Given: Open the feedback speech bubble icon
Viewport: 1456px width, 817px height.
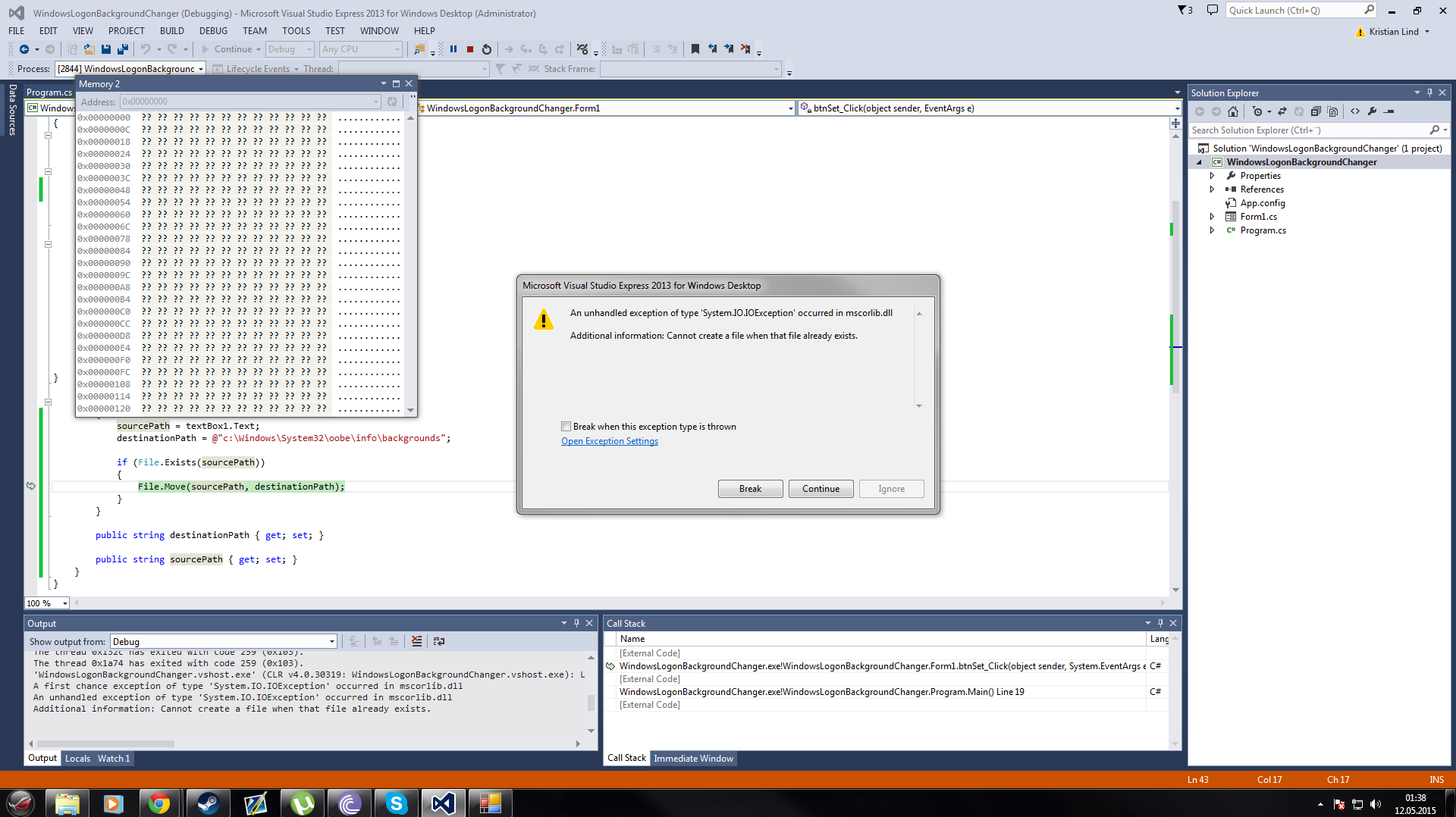Looking at the screenshot, I should [x=1213, y=11].
